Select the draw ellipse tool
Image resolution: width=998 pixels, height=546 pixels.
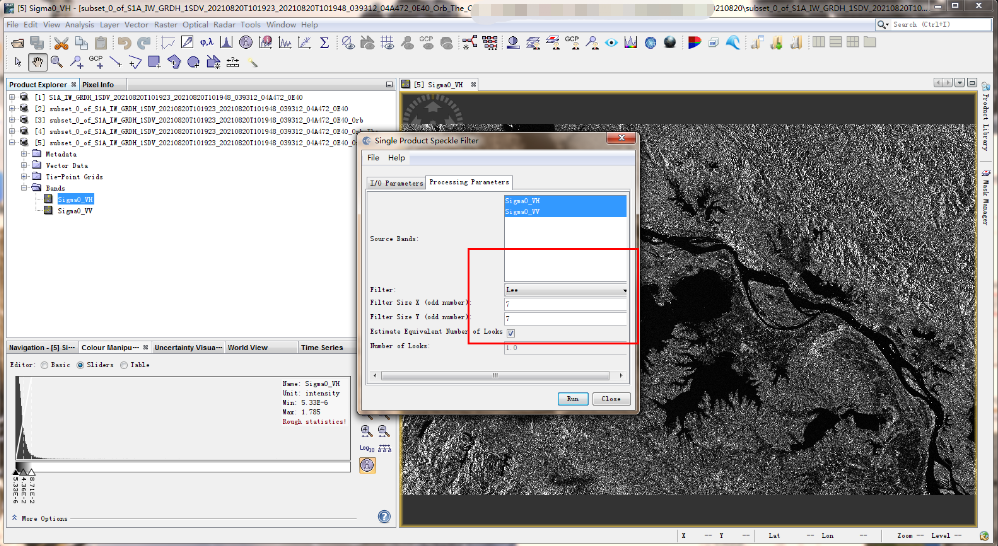193,62
